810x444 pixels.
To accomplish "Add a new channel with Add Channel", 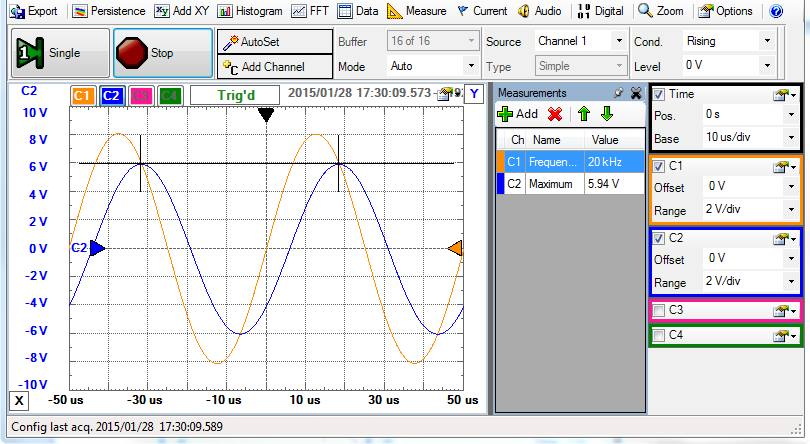I will click(275, 67).
